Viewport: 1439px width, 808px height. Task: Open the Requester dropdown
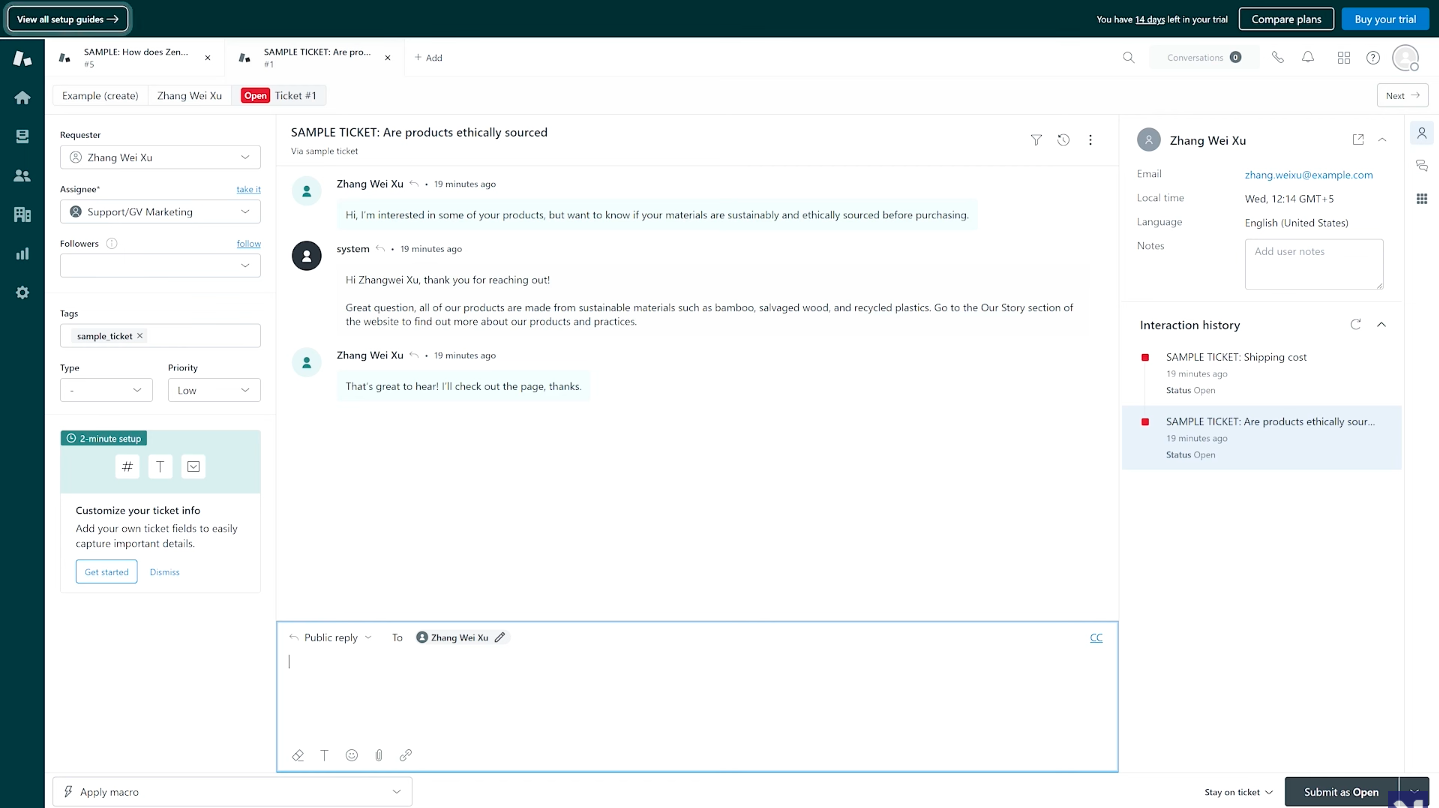coord(160,157)
